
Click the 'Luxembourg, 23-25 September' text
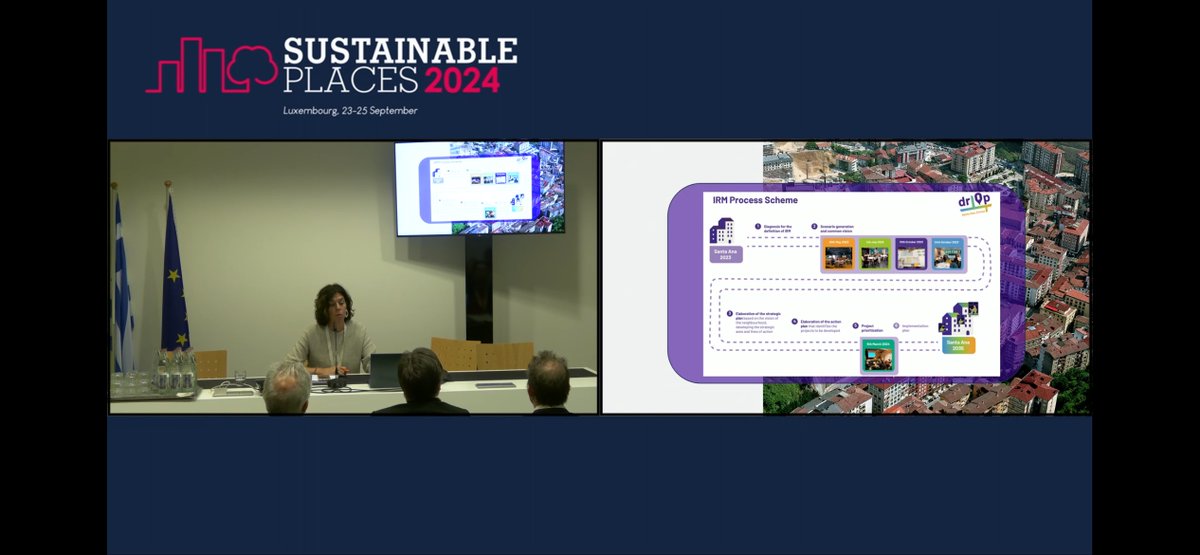pos(350,110)
